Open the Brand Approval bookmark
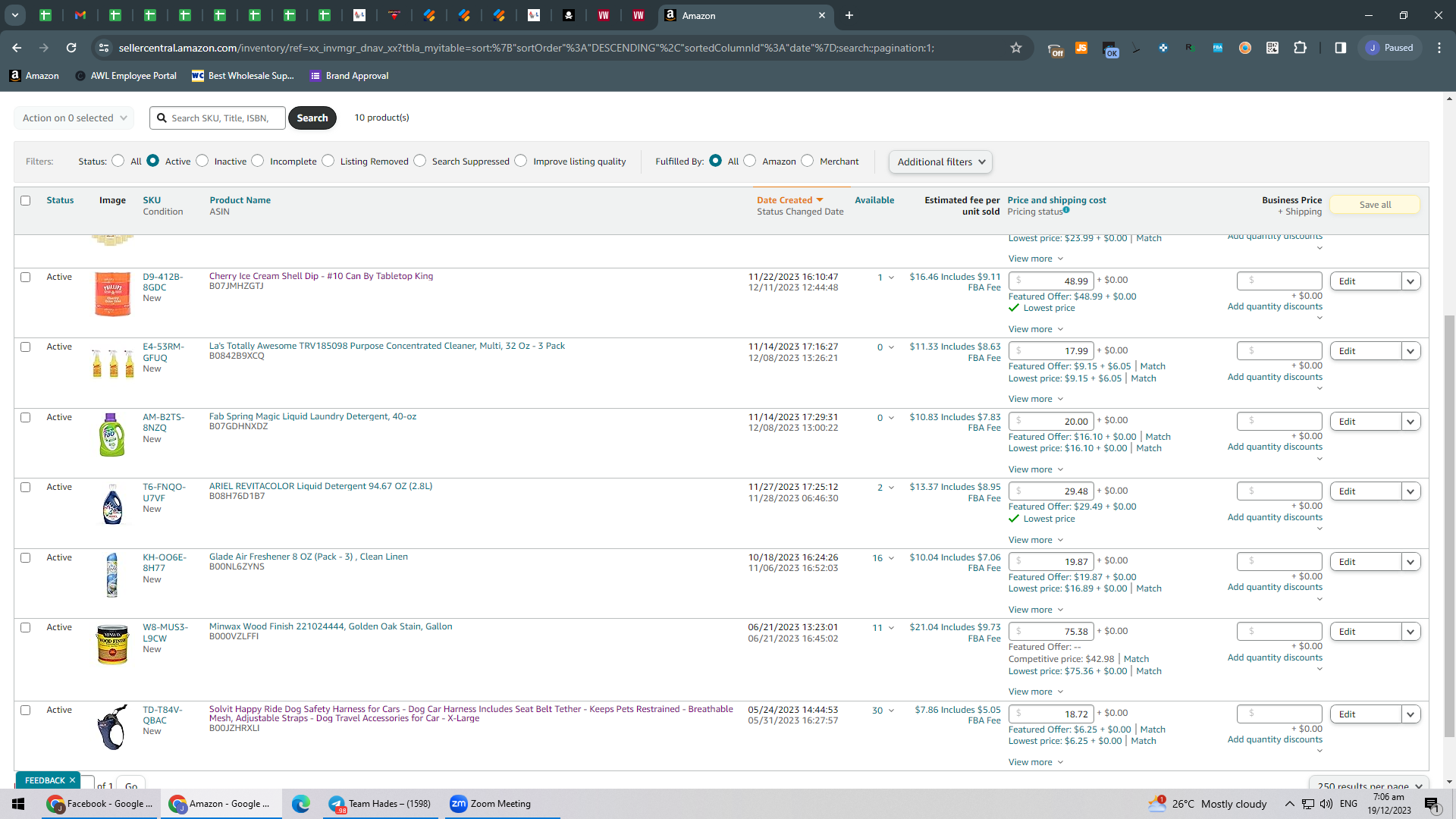Viewport: 1456px width, 819px height. coord(350,76)
